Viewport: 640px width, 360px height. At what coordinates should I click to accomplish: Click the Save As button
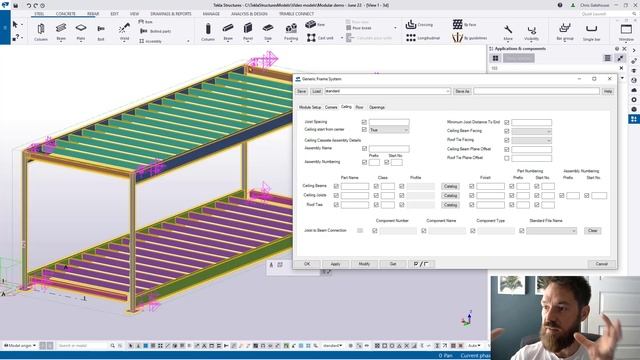(462, 91)
